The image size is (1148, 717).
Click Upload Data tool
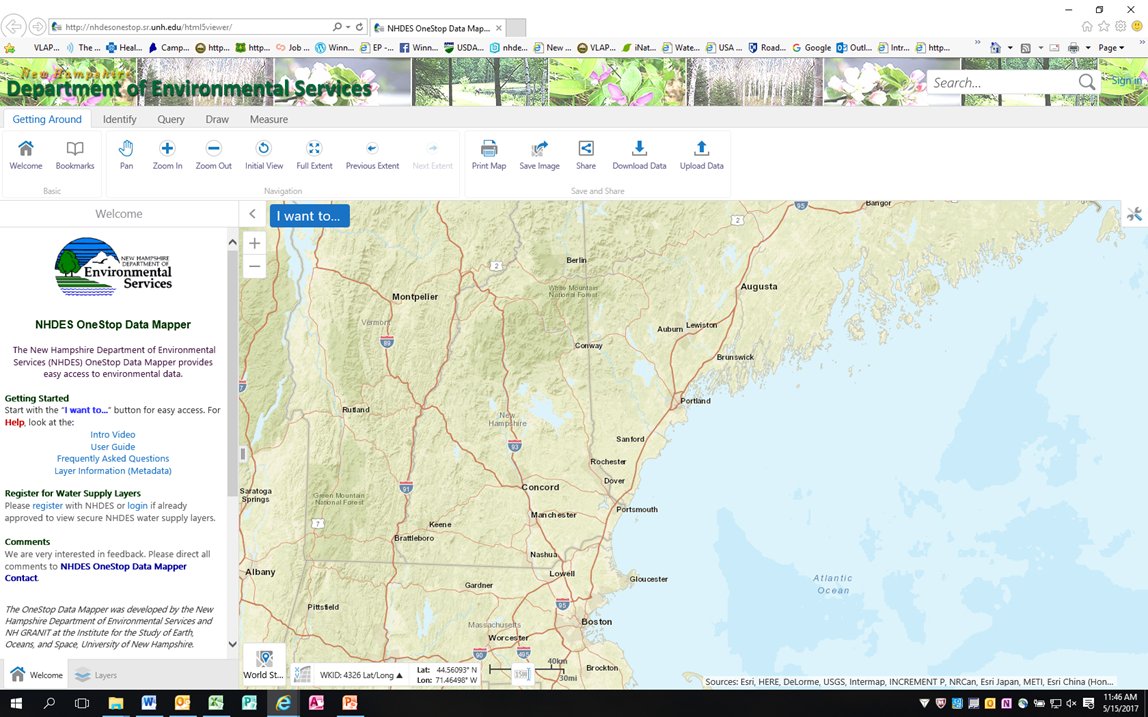coord(701,155)
